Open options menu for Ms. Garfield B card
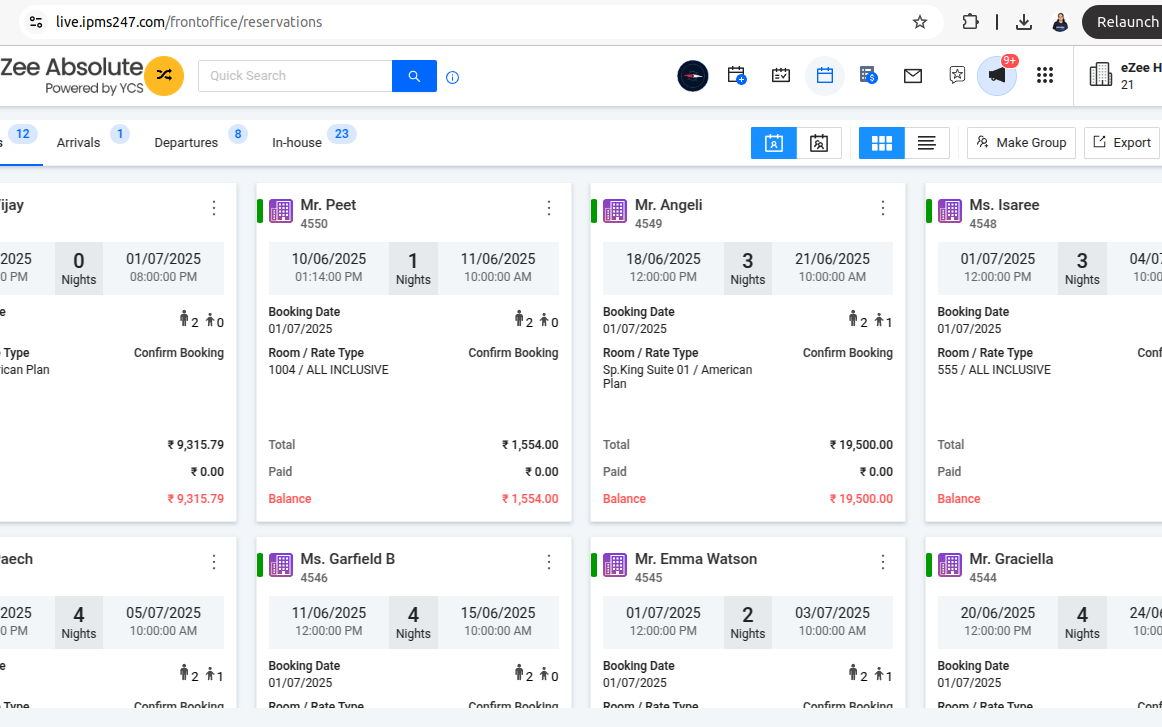The width and height of the screenshot is (1162, 727). [548, 562]
